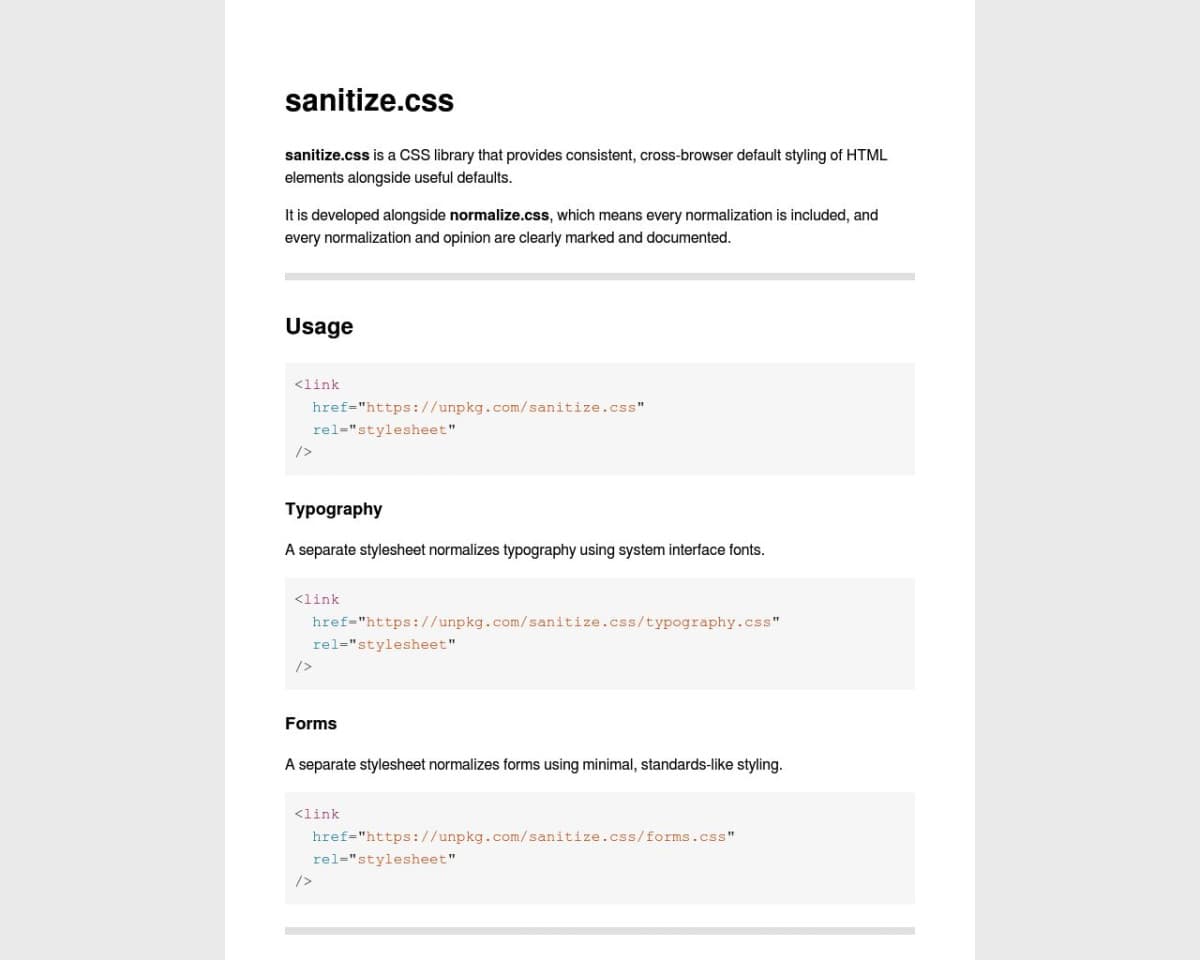This screenshot has width=1200, height=960.
Task: Click the closing "/>" in Usage code block
Action: pos(303,452)
